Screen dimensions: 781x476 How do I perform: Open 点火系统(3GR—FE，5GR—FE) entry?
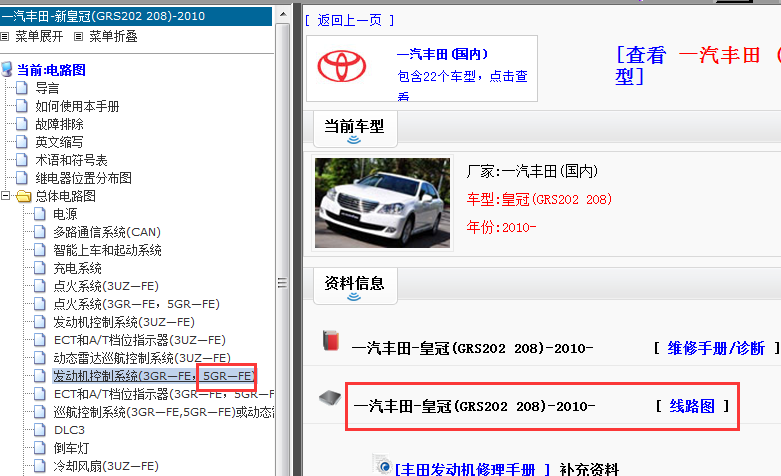click(x=136, y=304)
